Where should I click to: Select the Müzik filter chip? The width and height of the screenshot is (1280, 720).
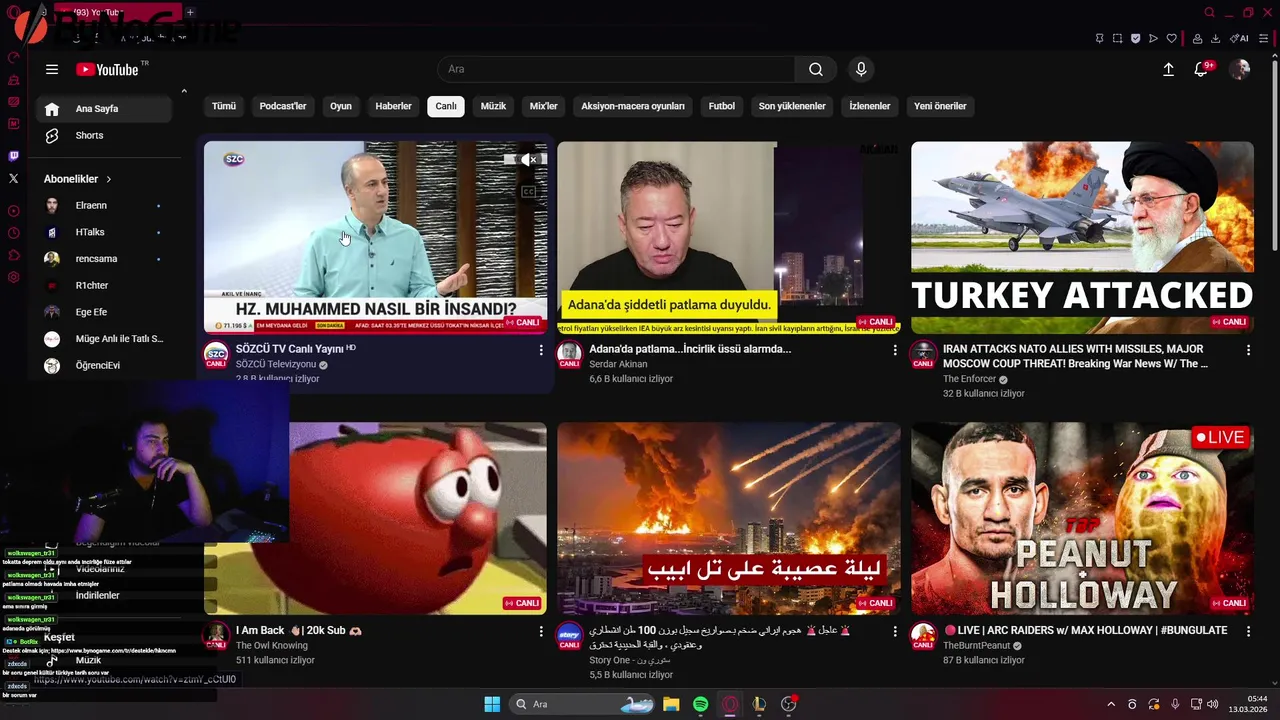(493, 106)
